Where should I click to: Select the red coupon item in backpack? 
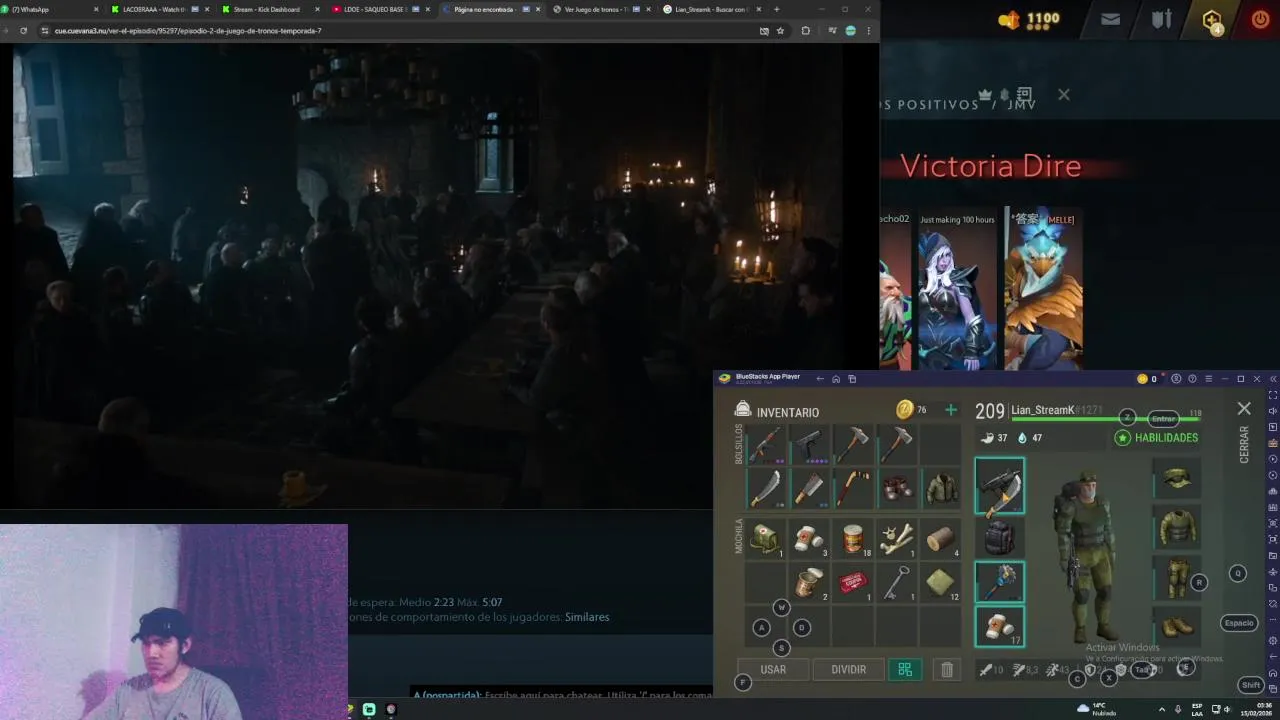coord(853,582)
